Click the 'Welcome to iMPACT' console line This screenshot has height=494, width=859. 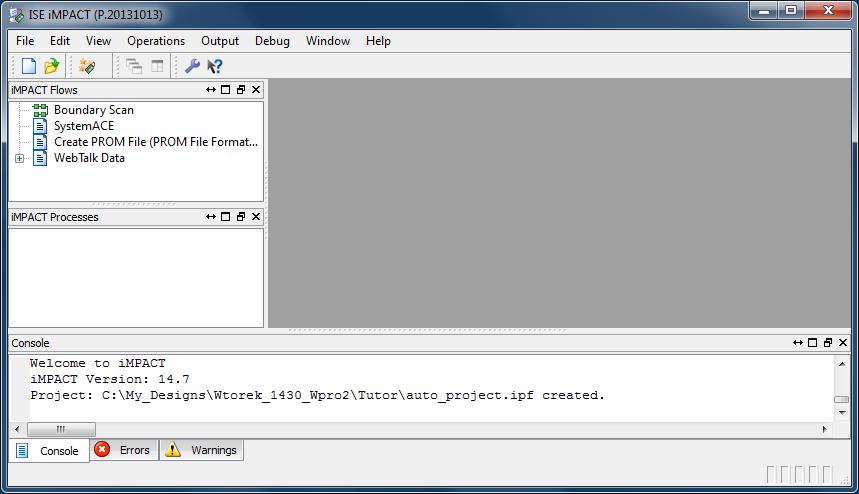(98, 363)
